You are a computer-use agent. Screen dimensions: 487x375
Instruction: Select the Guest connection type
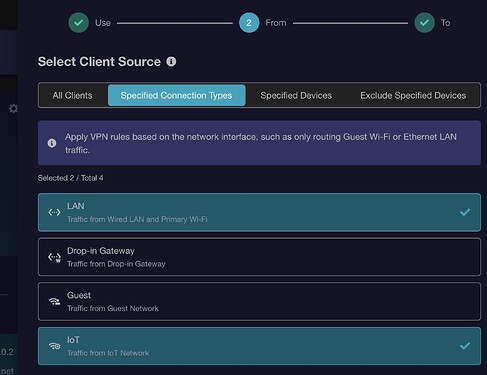pos(259,302)
